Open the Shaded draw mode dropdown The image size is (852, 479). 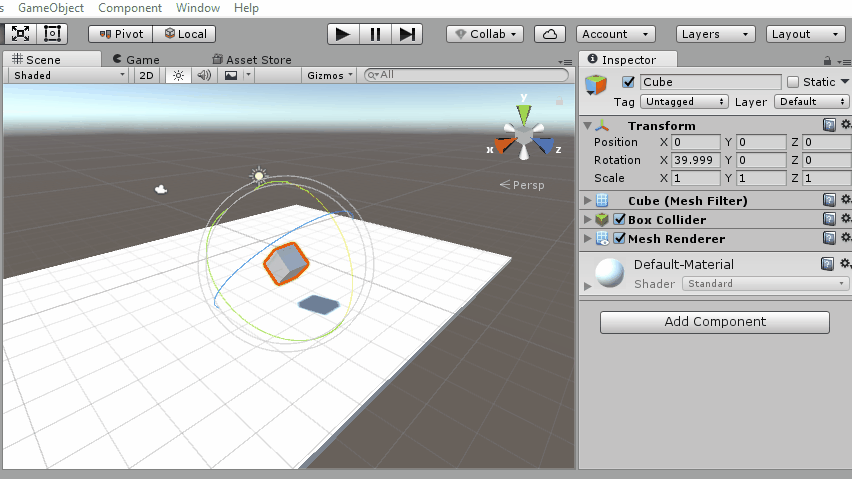click(68, 75)
